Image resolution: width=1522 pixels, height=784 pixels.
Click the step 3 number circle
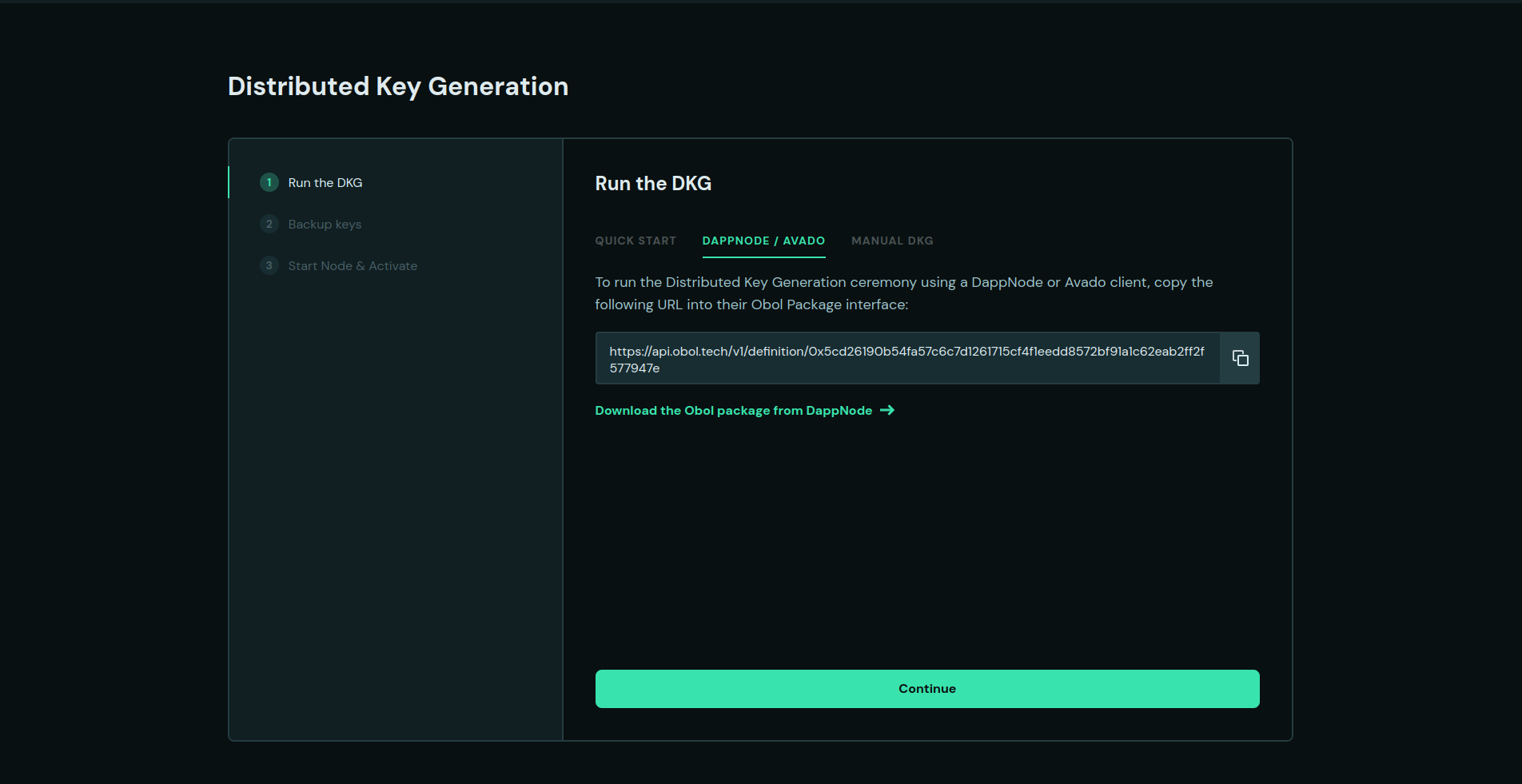point(269,265)
